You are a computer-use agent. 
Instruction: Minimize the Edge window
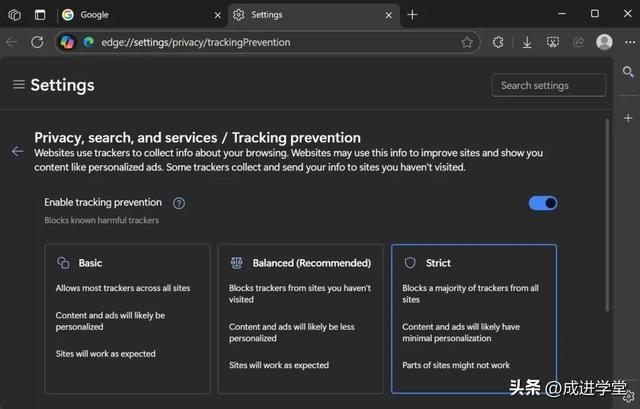click(x=562, y=14)
